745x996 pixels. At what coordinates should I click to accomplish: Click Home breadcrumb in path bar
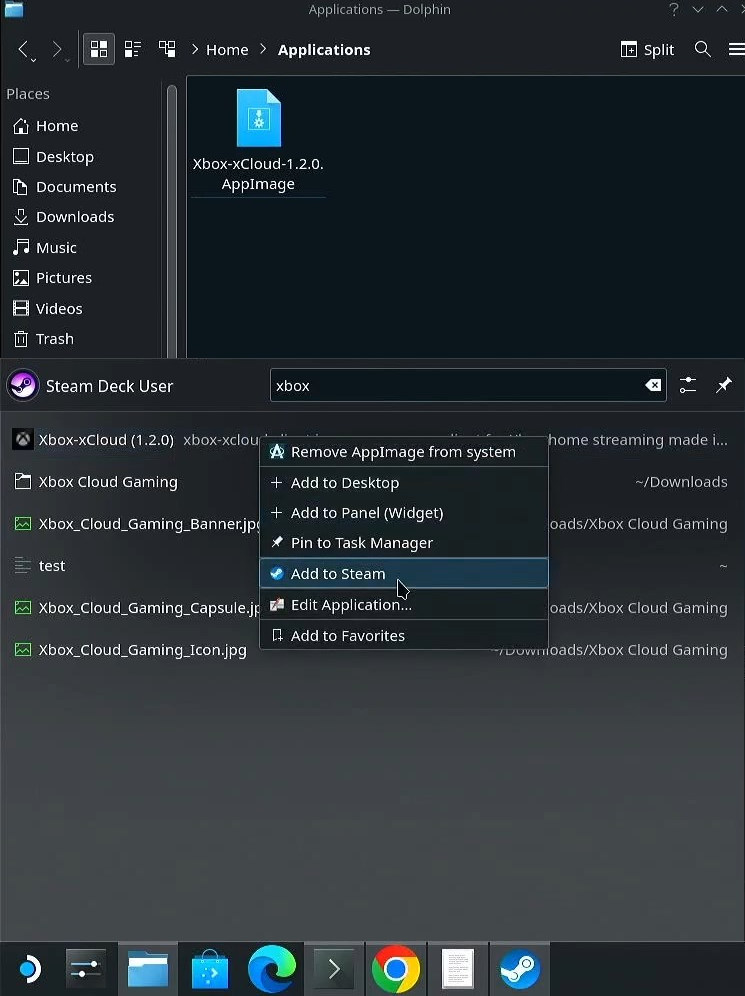(x=227, y=50)
